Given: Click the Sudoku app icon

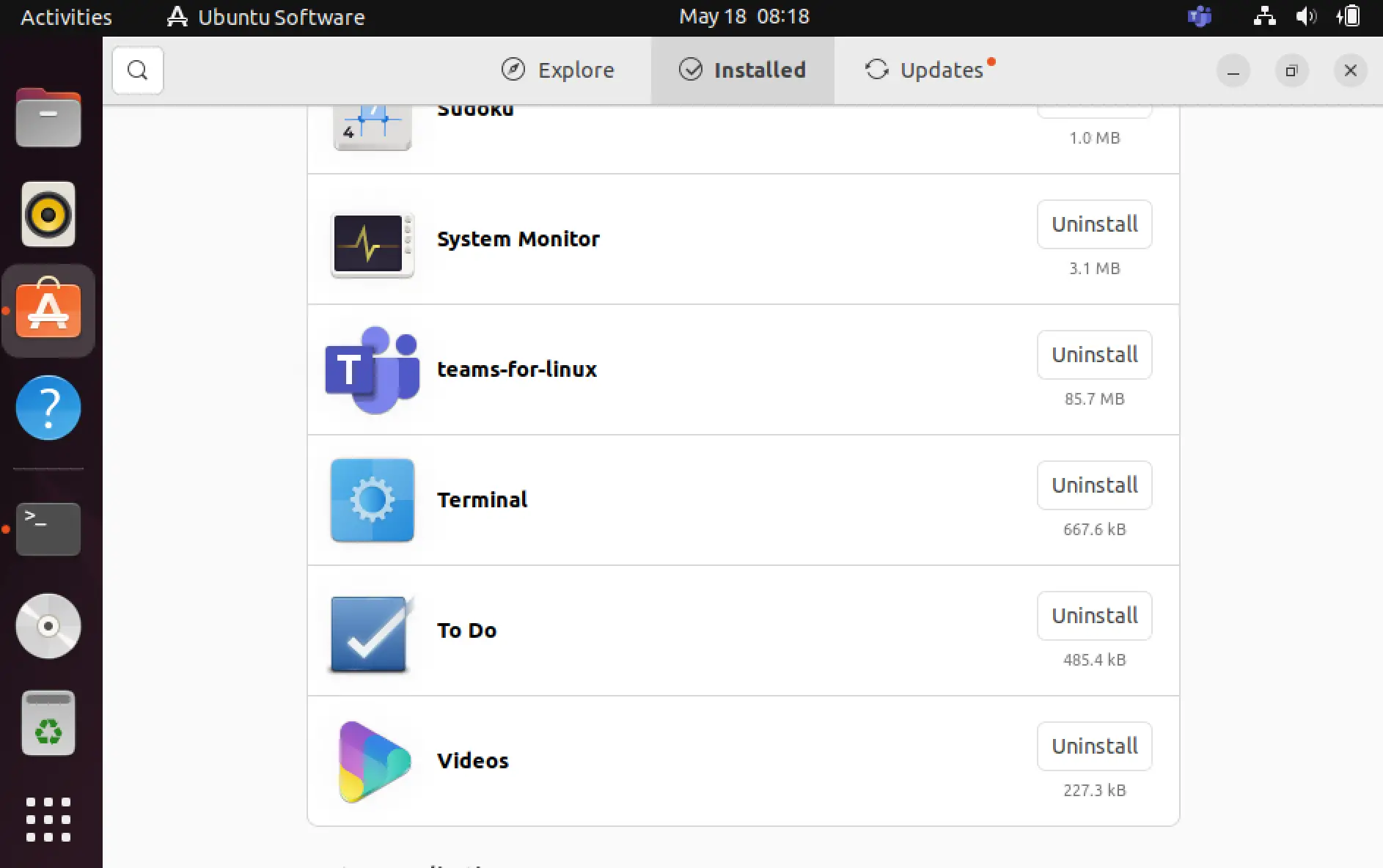Looking at the screenshot, I should 373,128.
